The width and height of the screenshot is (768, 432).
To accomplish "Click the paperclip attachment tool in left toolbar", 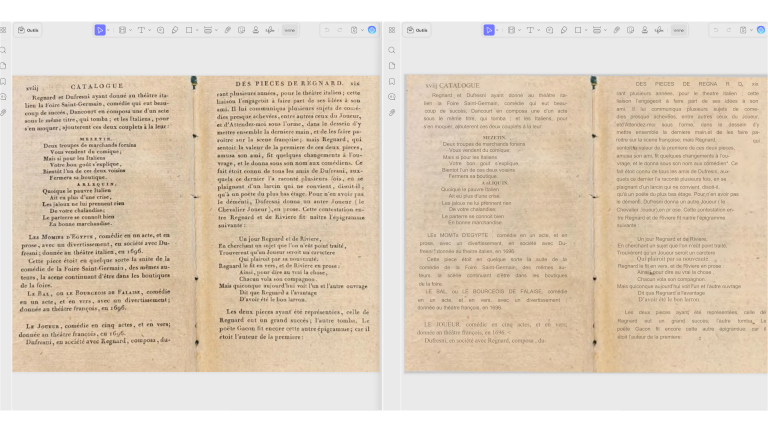I will coord(228,30).
